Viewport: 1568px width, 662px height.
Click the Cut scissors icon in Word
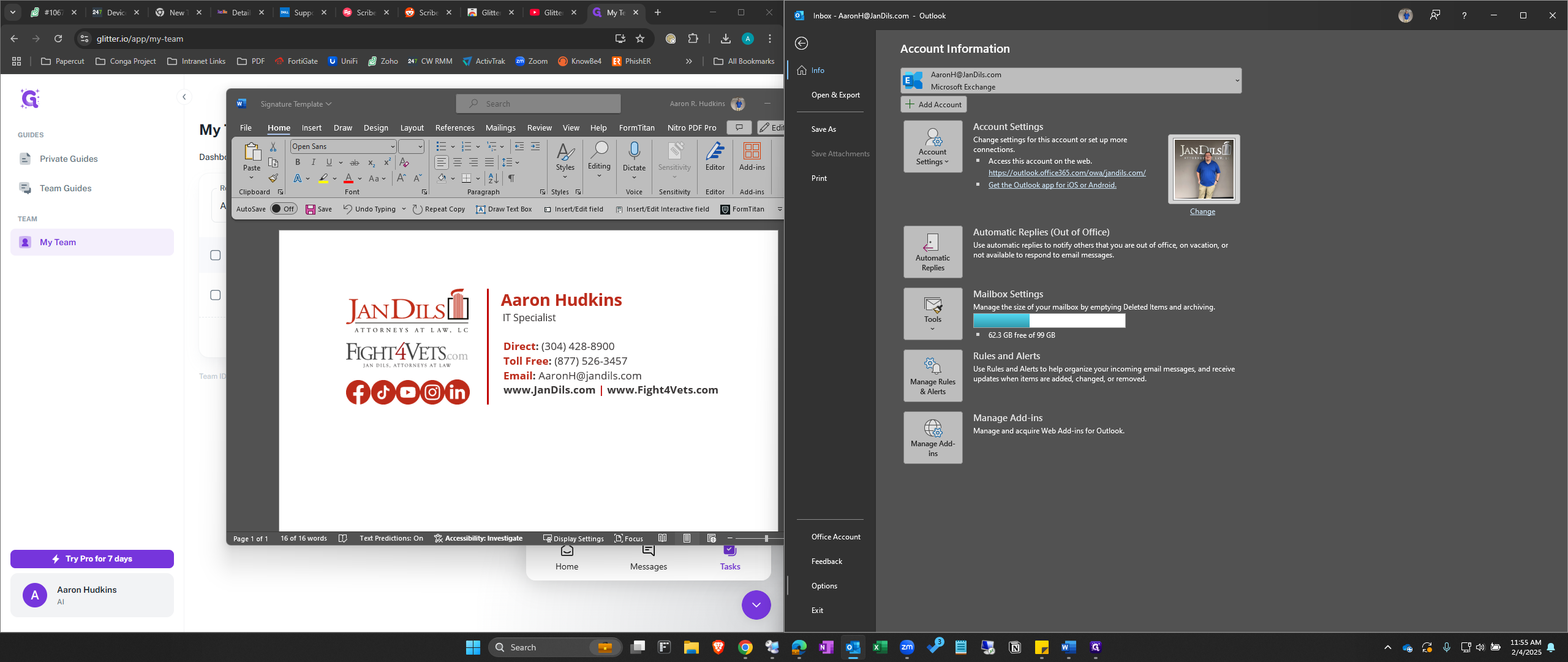(273, 146)
